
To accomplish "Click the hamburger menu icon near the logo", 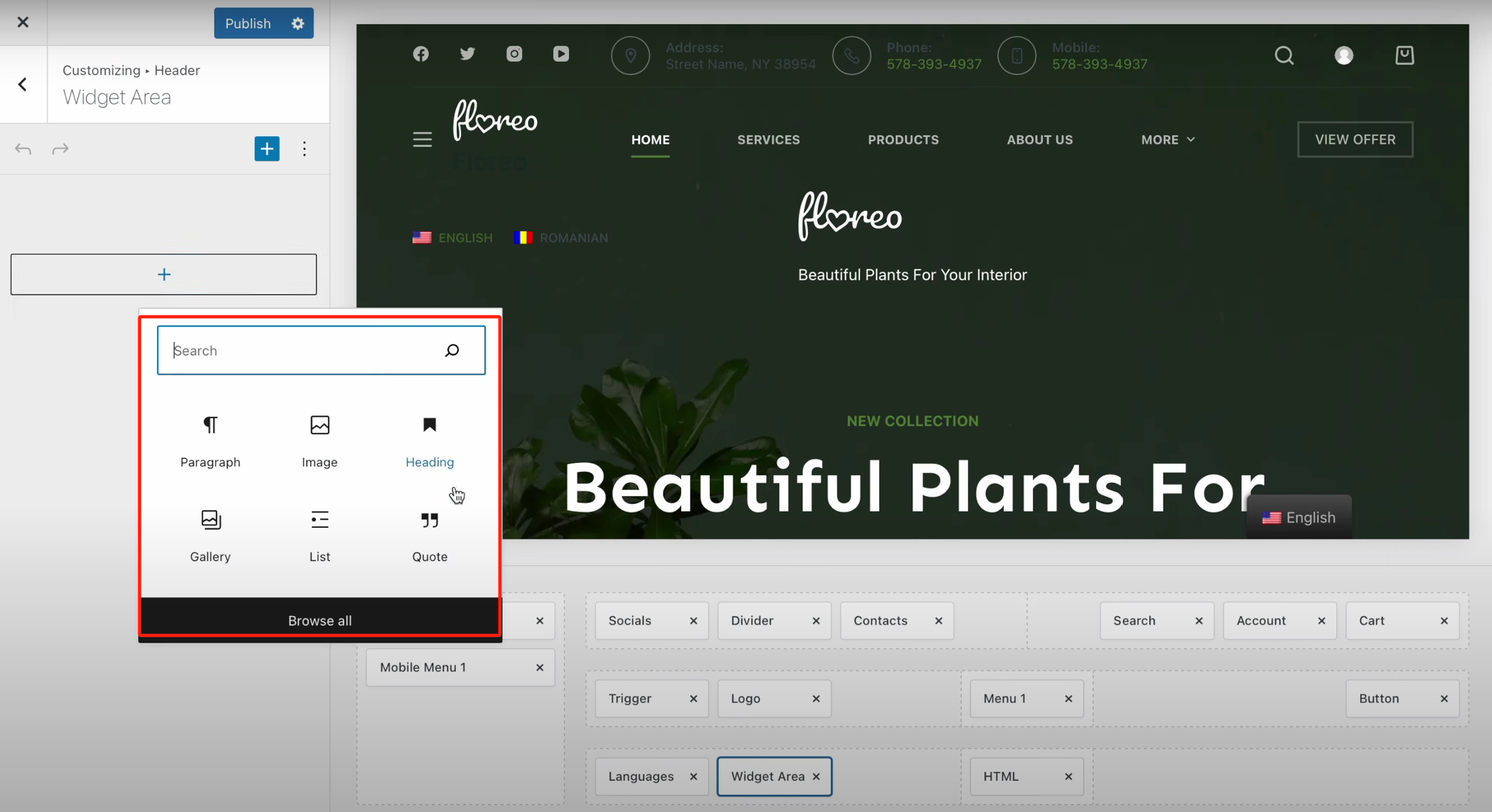I will (x=422, y=139).
